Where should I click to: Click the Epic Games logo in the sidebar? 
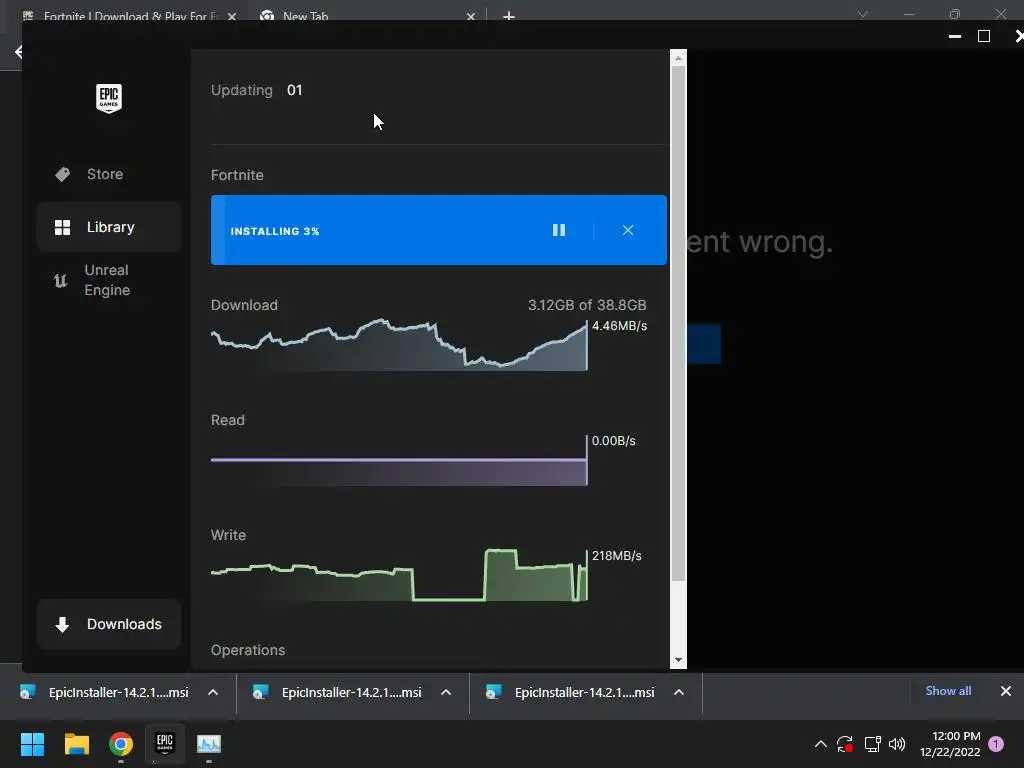point(109,98)
